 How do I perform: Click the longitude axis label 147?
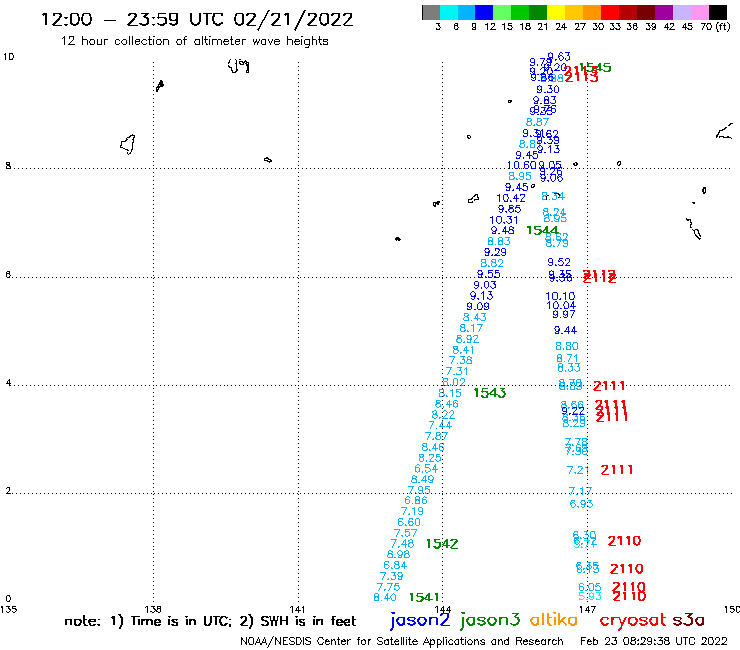coord(588,609)
